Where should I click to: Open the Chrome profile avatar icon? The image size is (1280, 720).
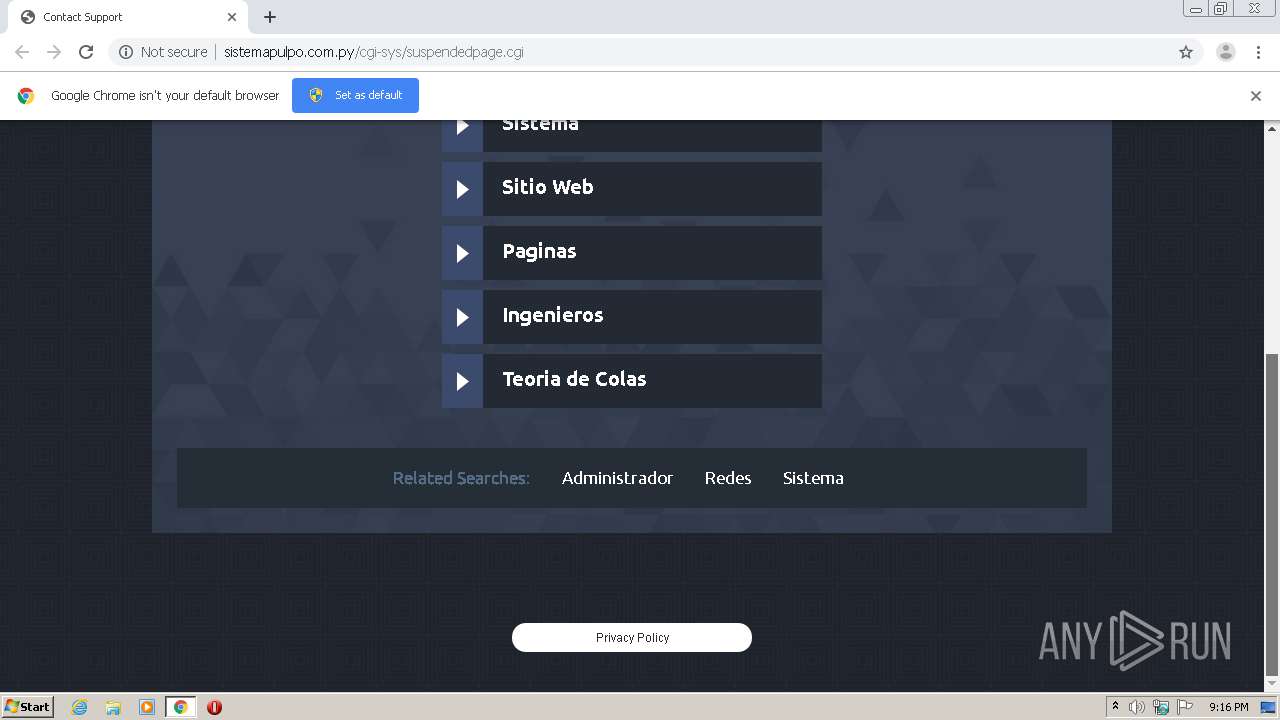pos(1226,52)
